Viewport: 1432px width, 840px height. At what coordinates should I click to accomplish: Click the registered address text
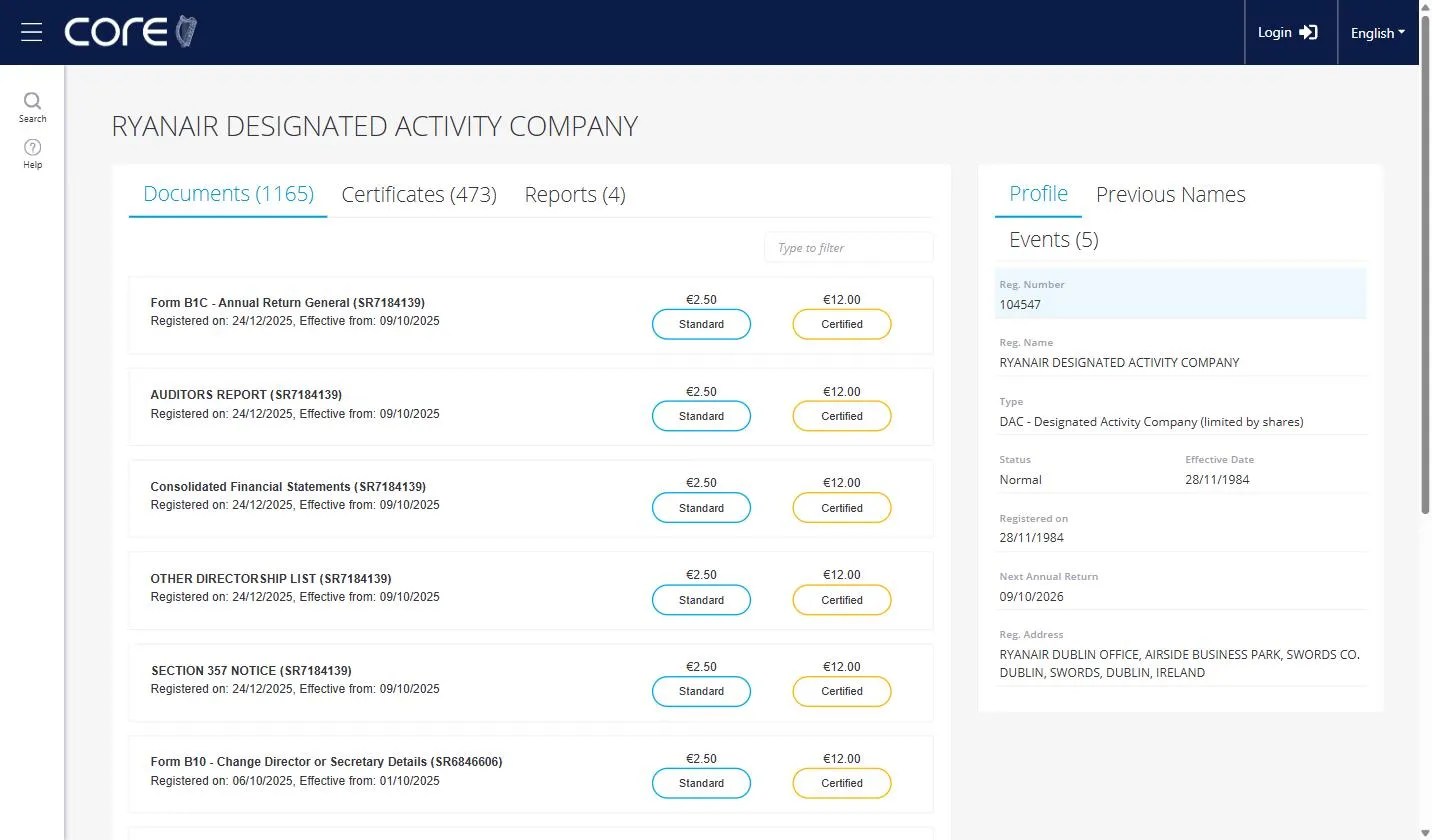click(x=1180, y=664)
